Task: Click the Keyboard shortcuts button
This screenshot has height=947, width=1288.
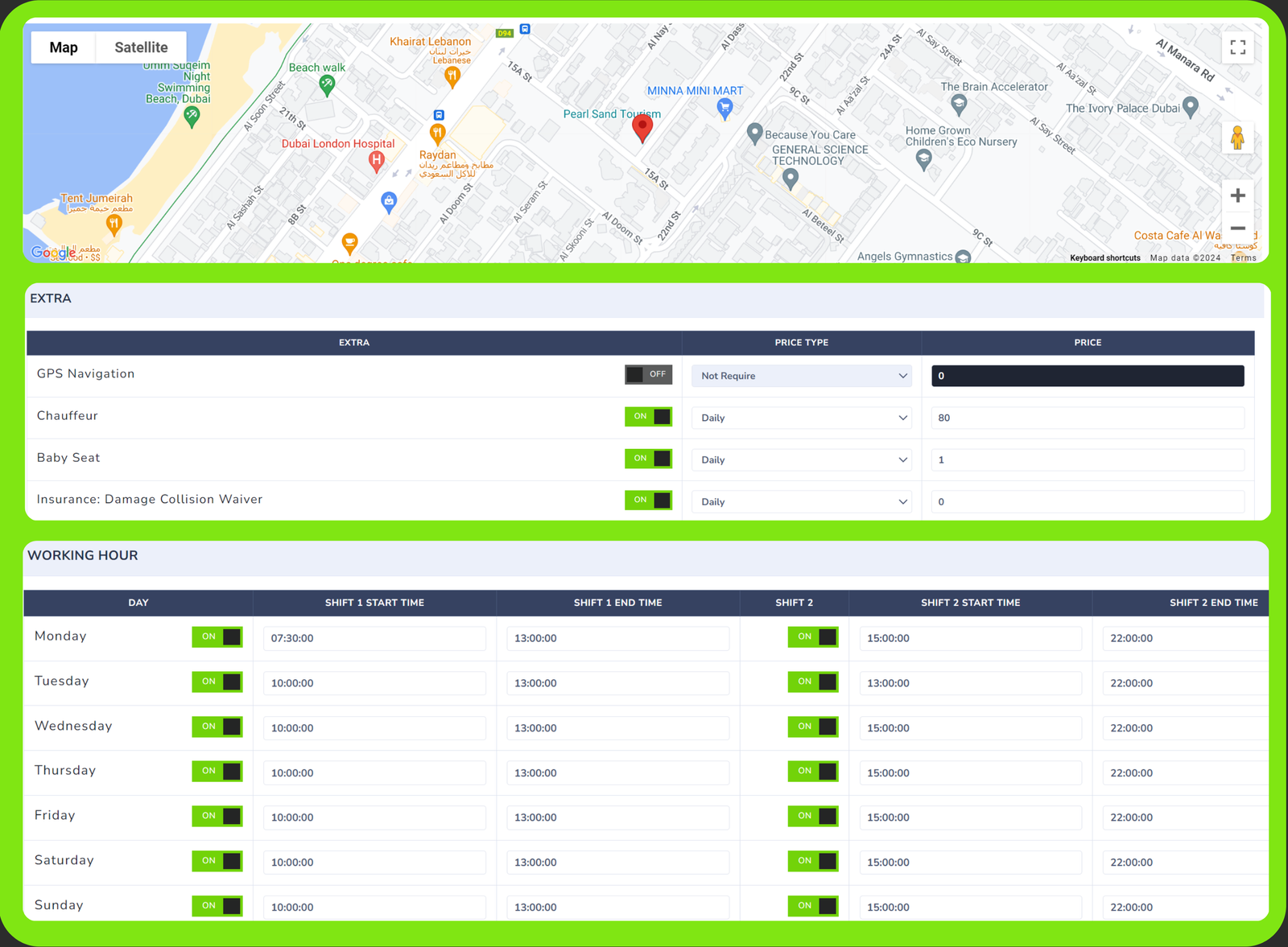Action: (1104, 258)
